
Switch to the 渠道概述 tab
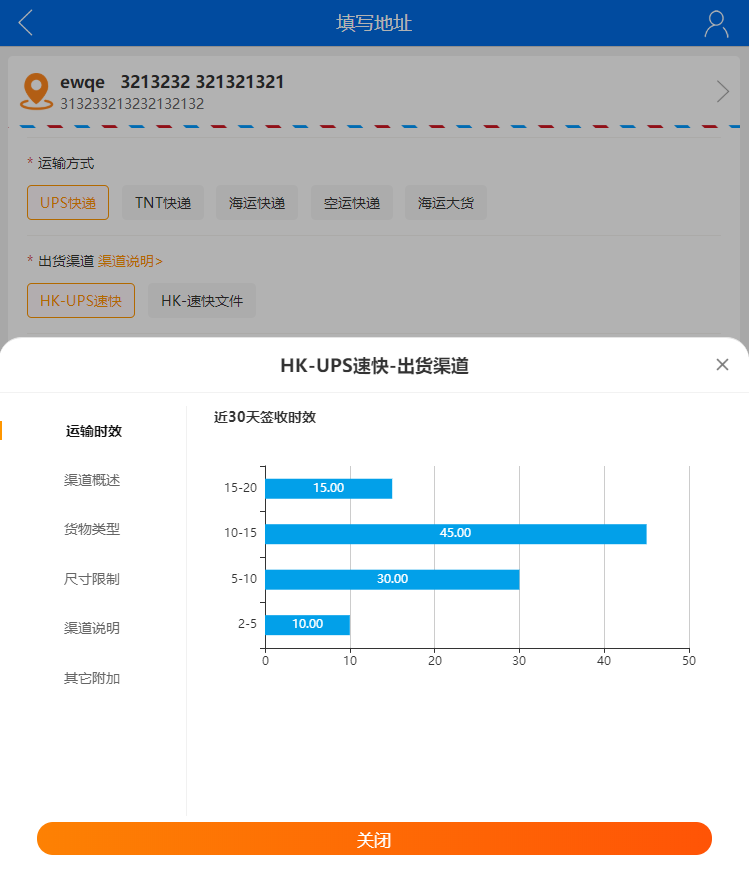(92, 480)
